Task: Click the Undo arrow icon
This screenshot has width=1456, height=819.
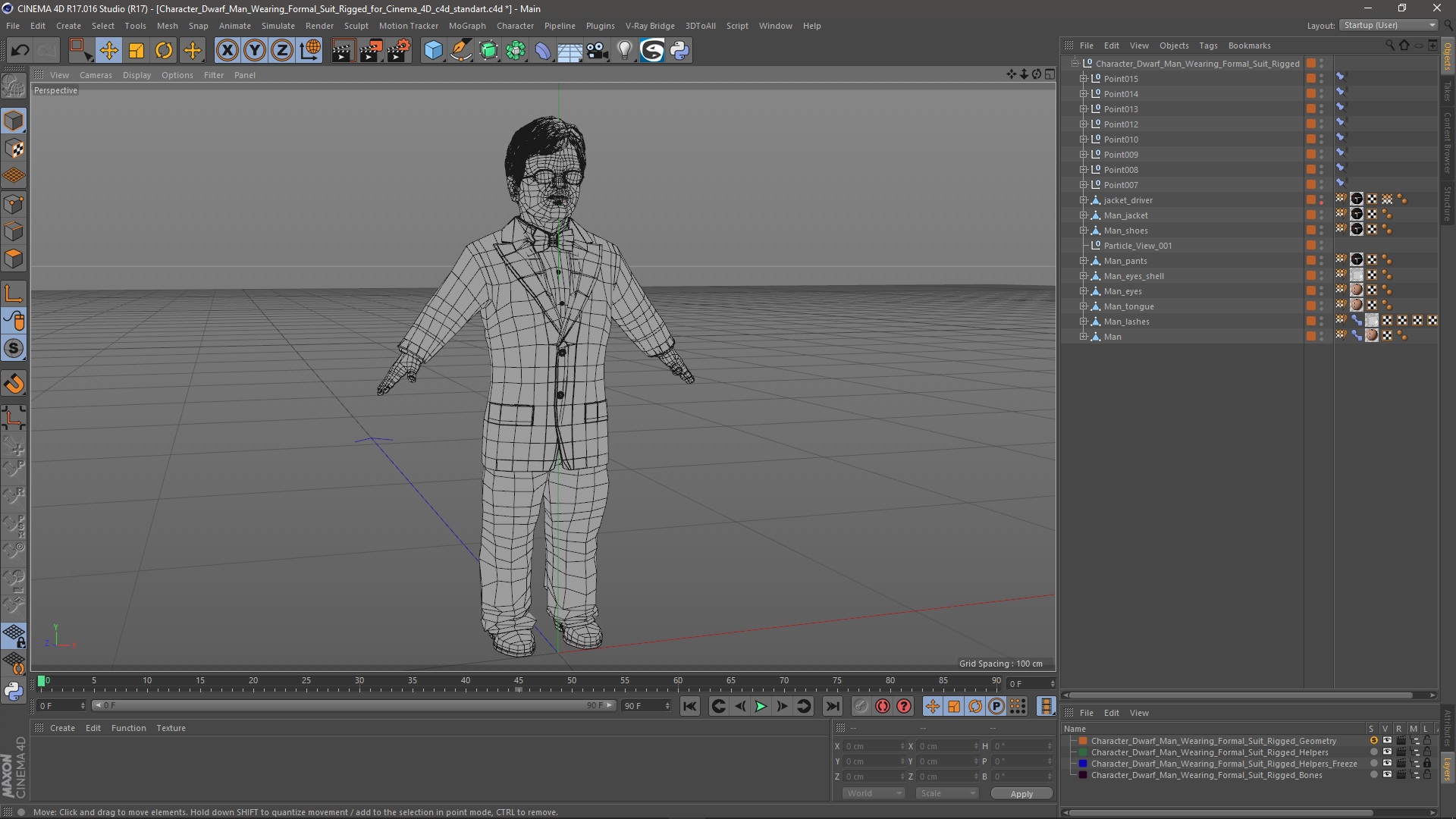Action: pos(20,51)
